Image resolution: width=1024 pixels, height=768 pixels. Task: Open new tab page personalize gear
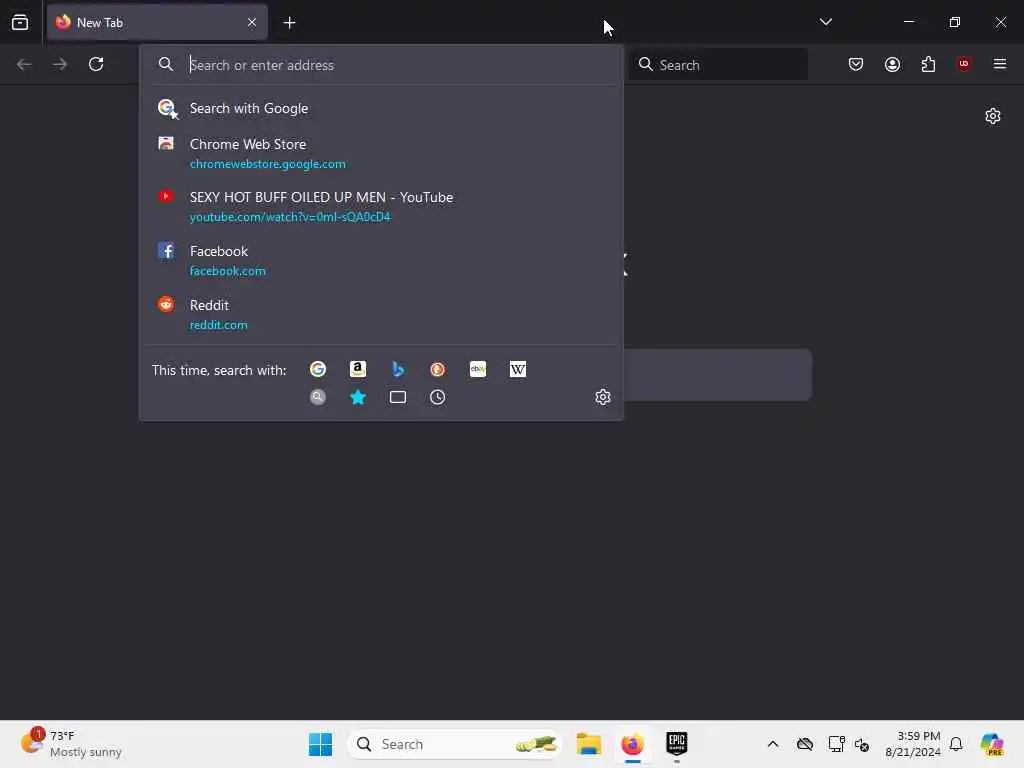click(993, 116)
